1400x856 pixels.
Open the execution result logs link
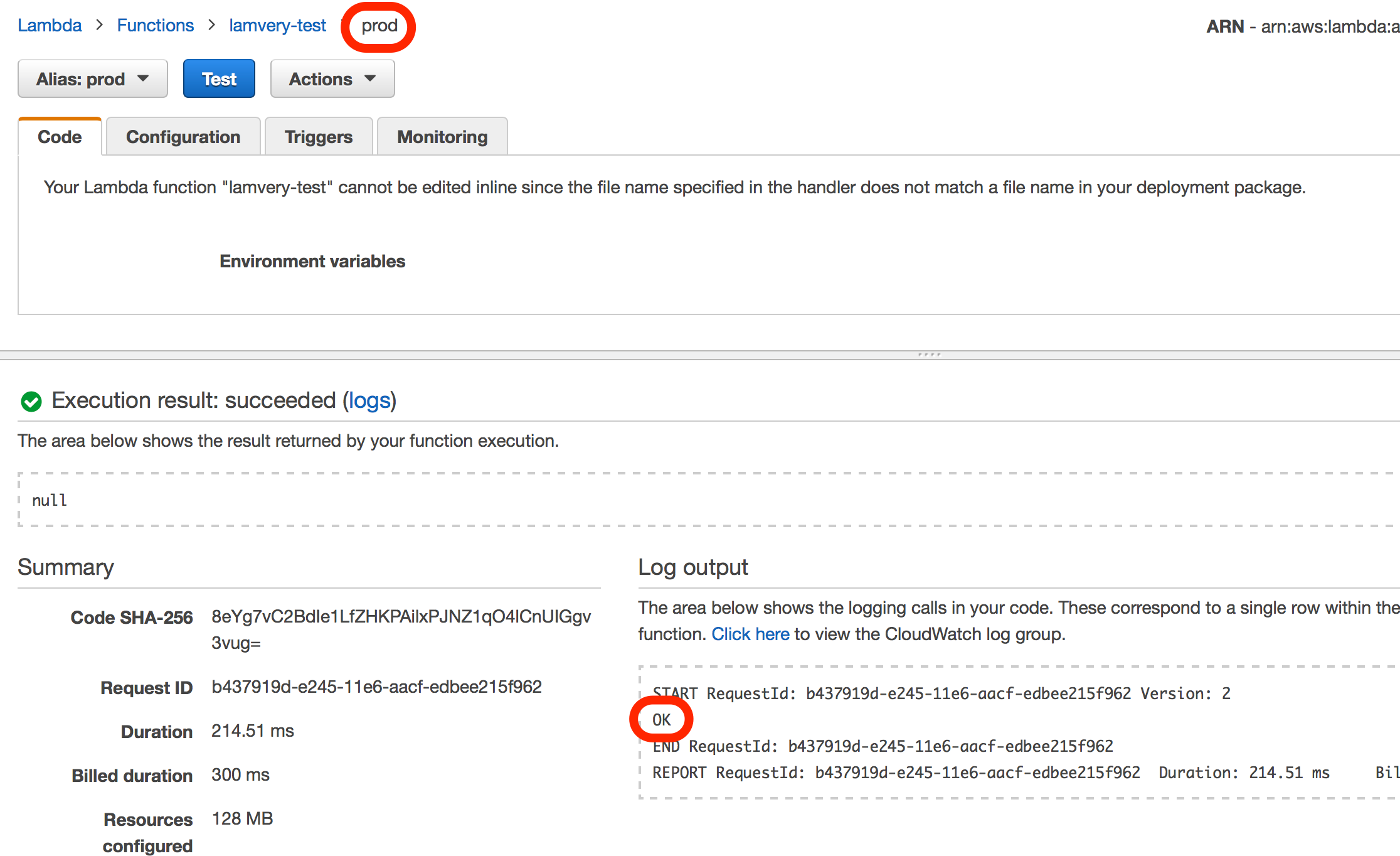369,400
